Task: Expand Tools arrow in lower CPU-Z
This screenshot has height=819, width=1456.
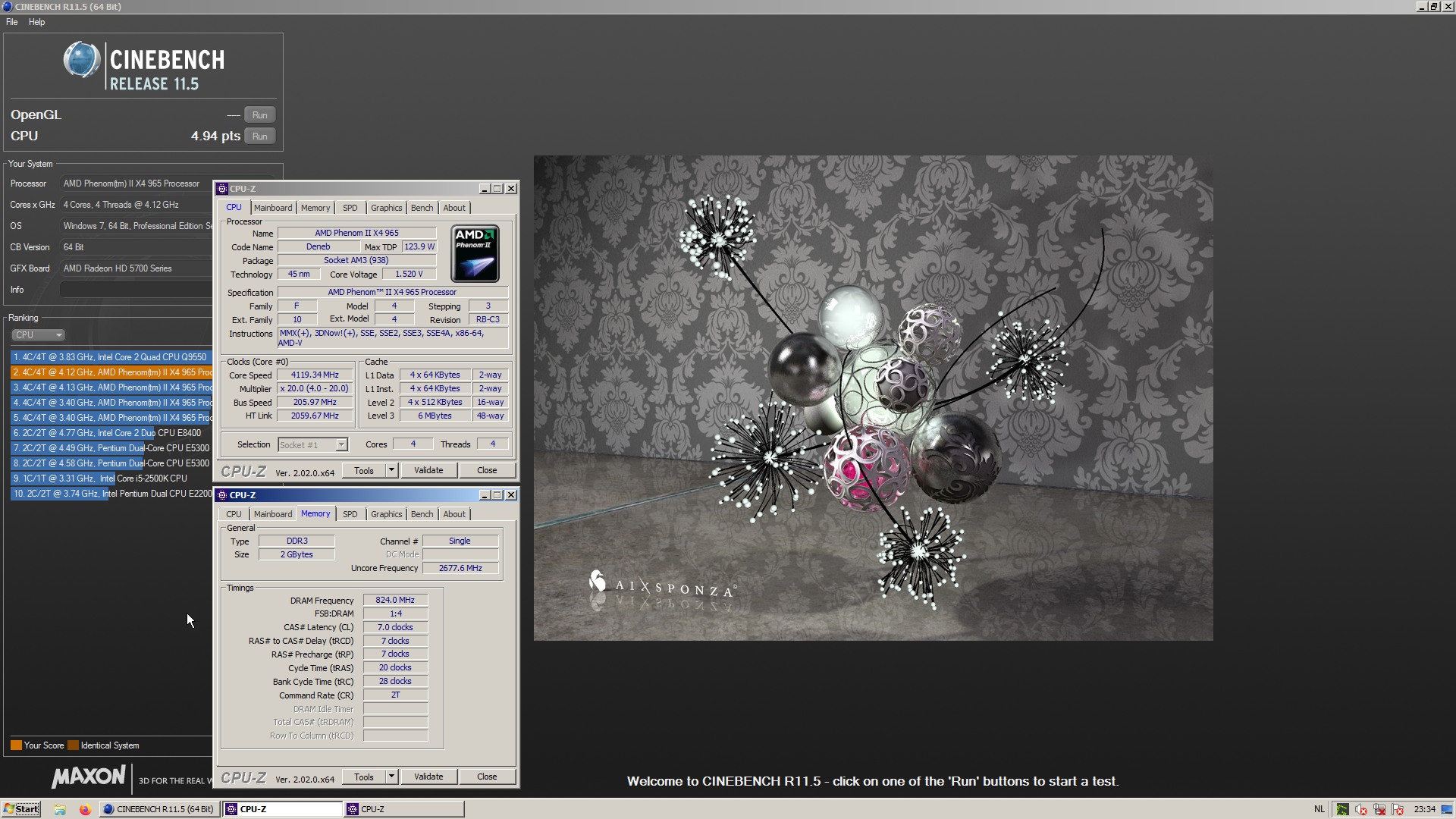Action: click(x=391, y=777)
